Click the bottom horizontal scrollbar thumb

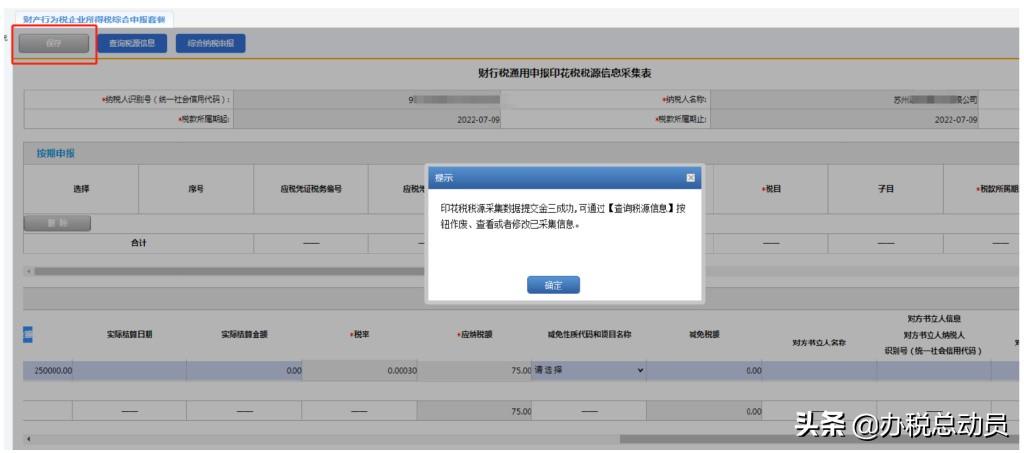(816, 439)
